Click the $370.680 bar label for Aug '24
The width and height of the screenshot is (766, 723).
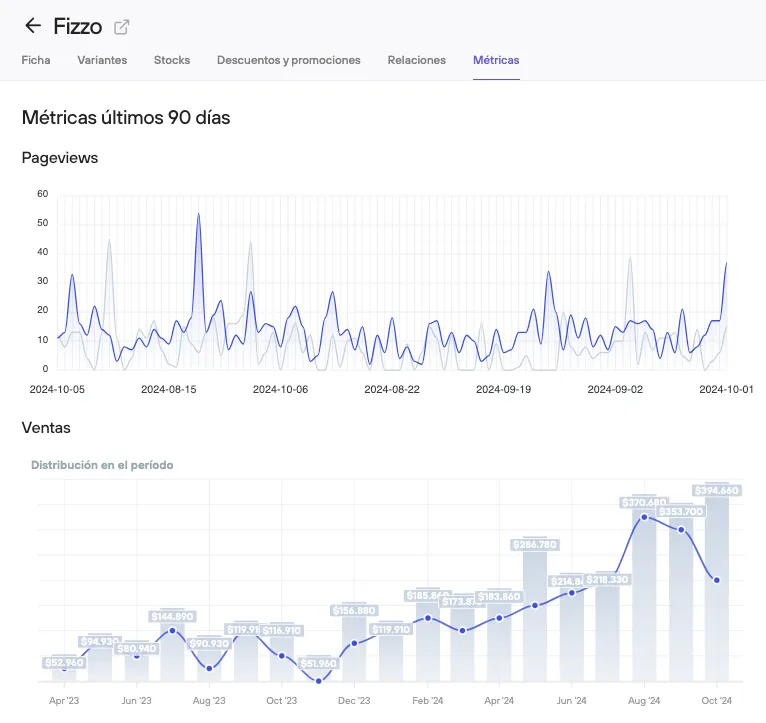pos(644,502)
